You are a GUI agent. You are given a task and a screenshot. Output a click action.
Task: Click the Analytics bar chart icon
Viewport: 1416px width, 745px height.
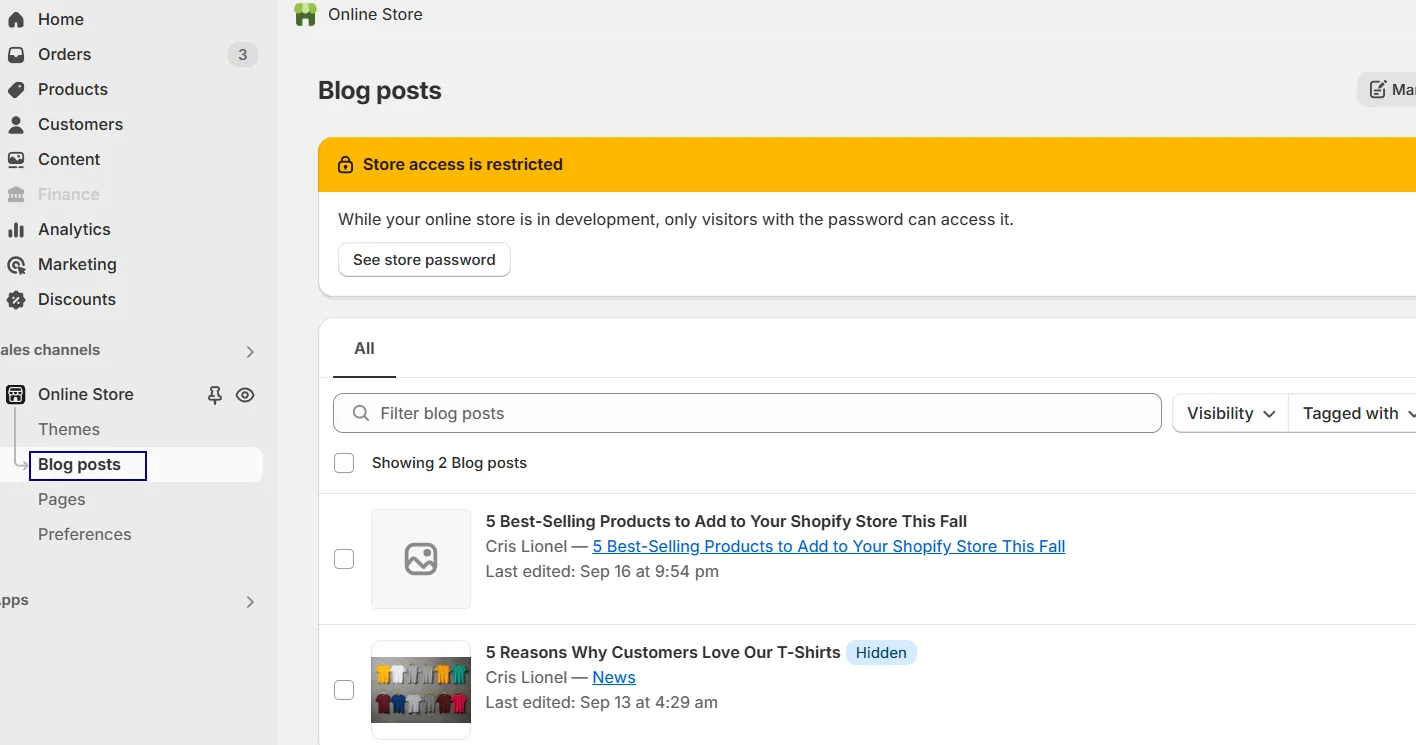point(16,229)
